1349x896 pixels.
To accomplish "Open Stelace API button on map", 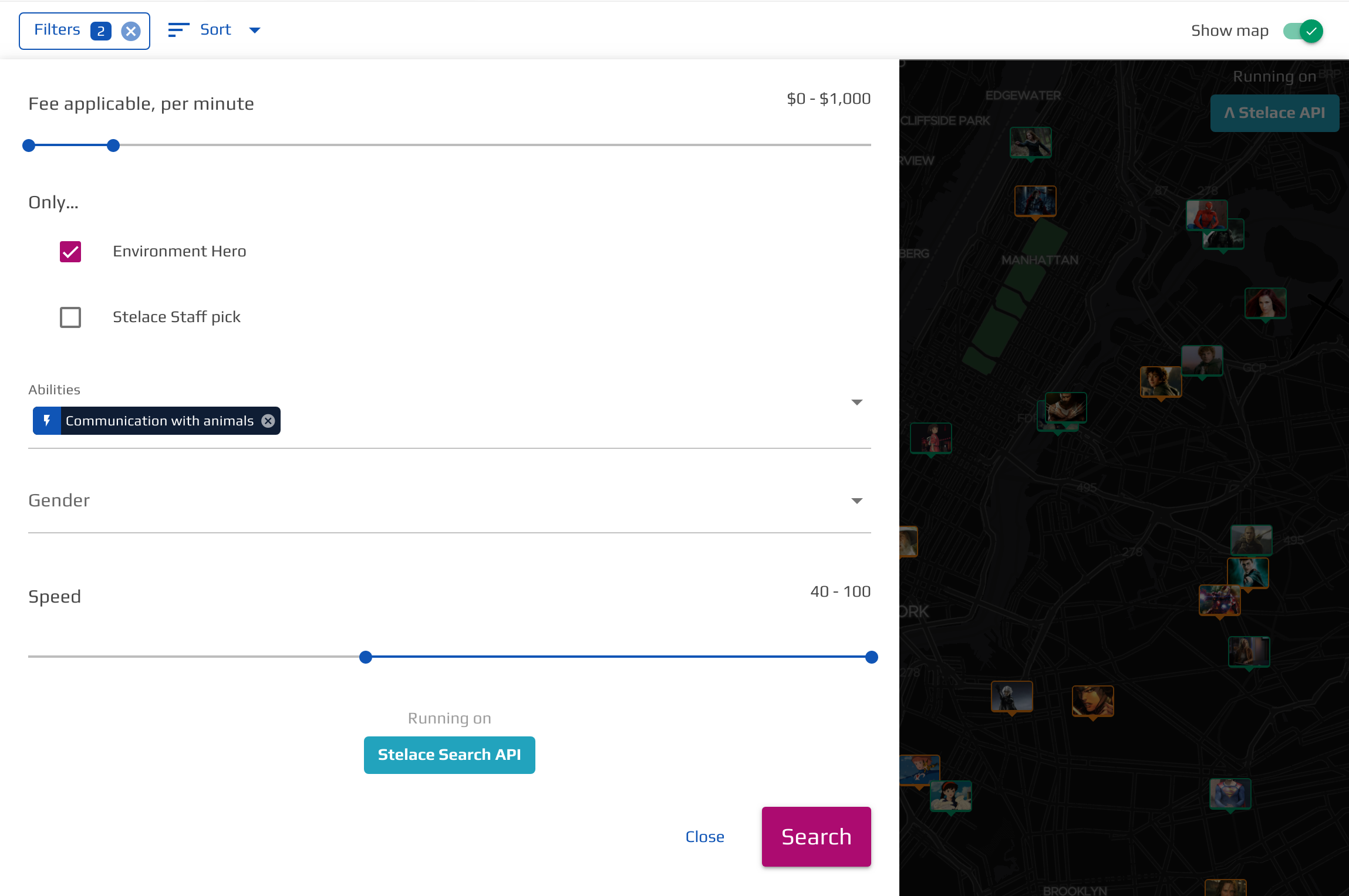I will coord(1274,113).
